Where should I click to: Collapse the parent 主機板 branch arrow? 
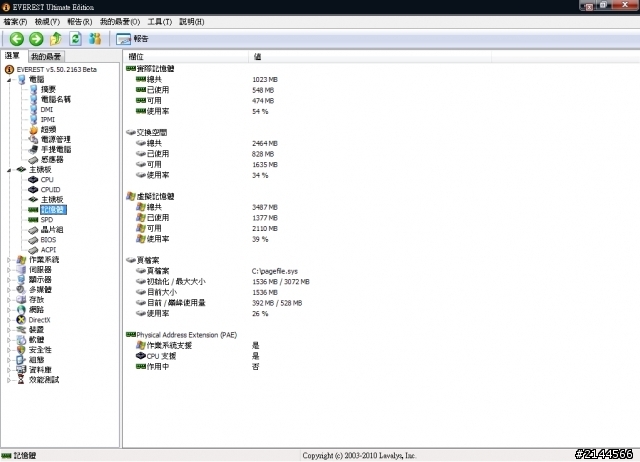coord(9,170)
